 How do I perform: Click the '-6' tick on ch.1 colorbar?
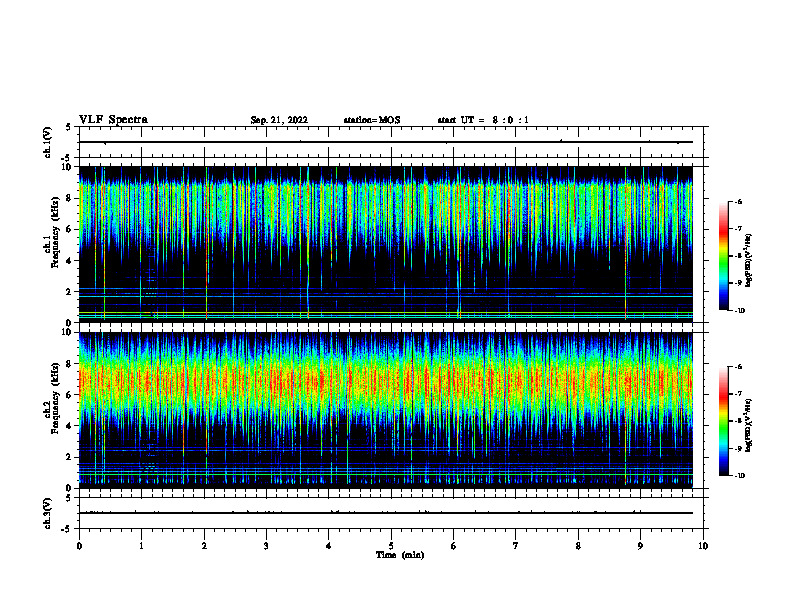pos(738,202)
